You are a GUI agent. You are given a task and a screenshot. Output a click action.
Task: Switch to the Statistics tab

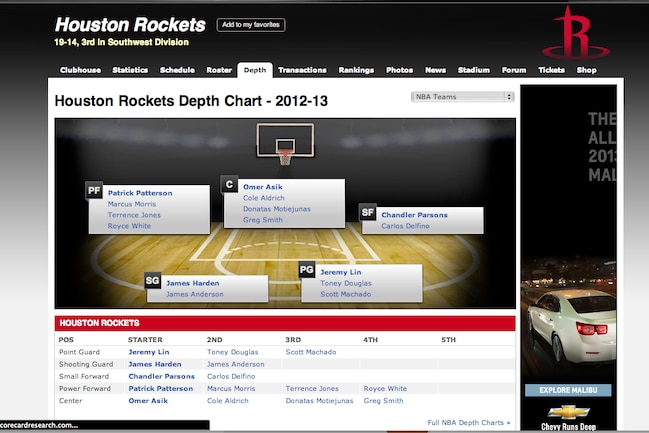130,70
